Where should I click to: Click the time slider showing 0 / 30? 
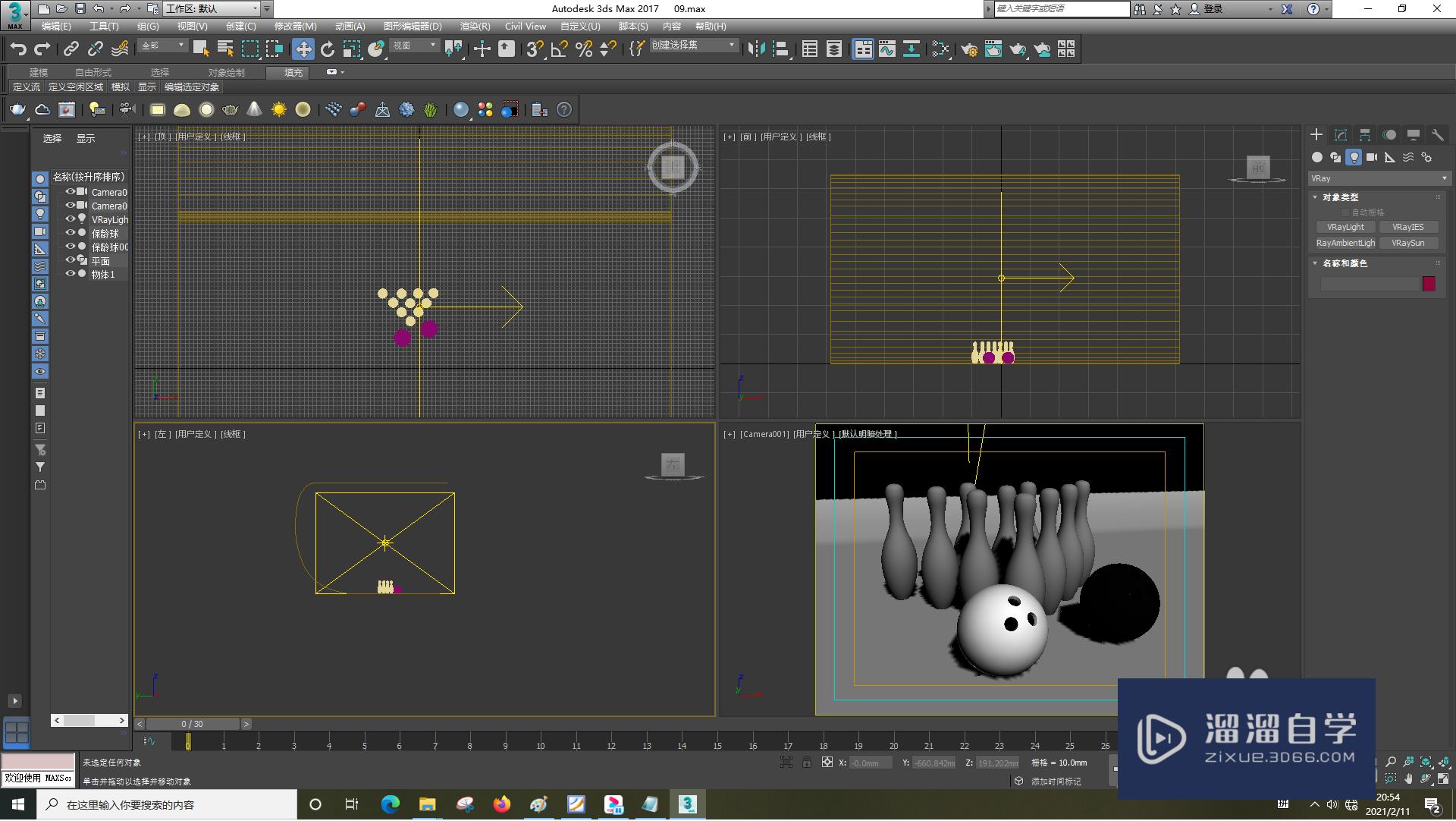(193, 724)
